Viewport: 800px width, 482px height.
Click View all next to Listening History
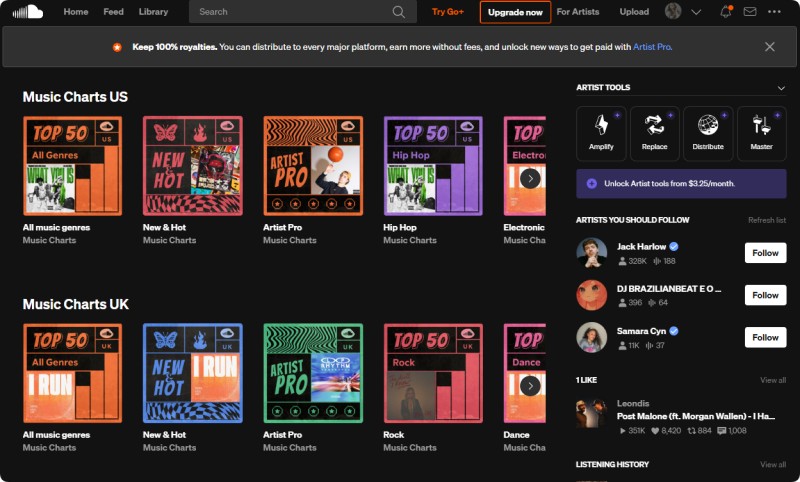tap(773, 465)
